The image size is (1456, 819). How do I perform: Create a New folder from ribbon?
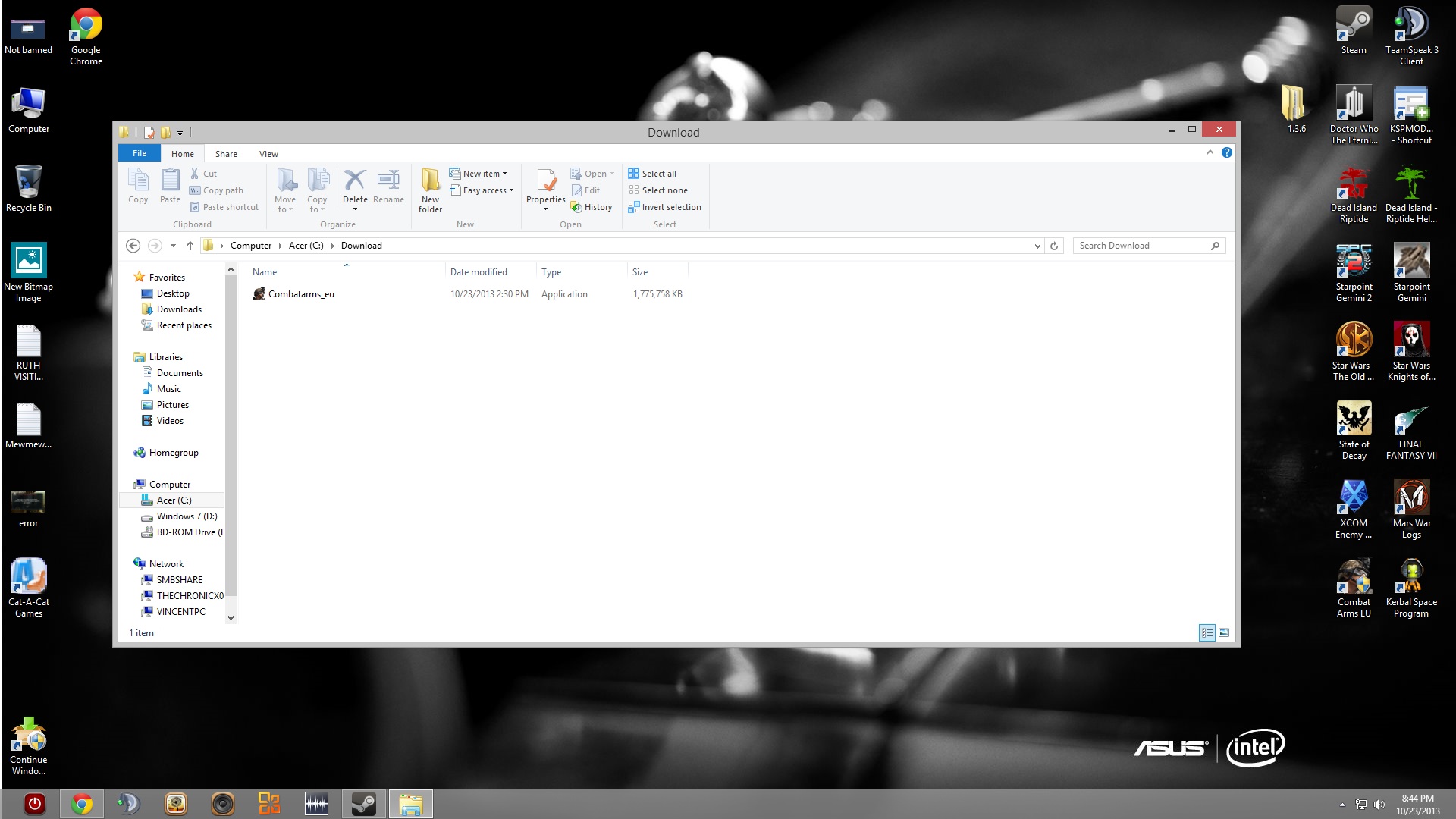(430, 190)
